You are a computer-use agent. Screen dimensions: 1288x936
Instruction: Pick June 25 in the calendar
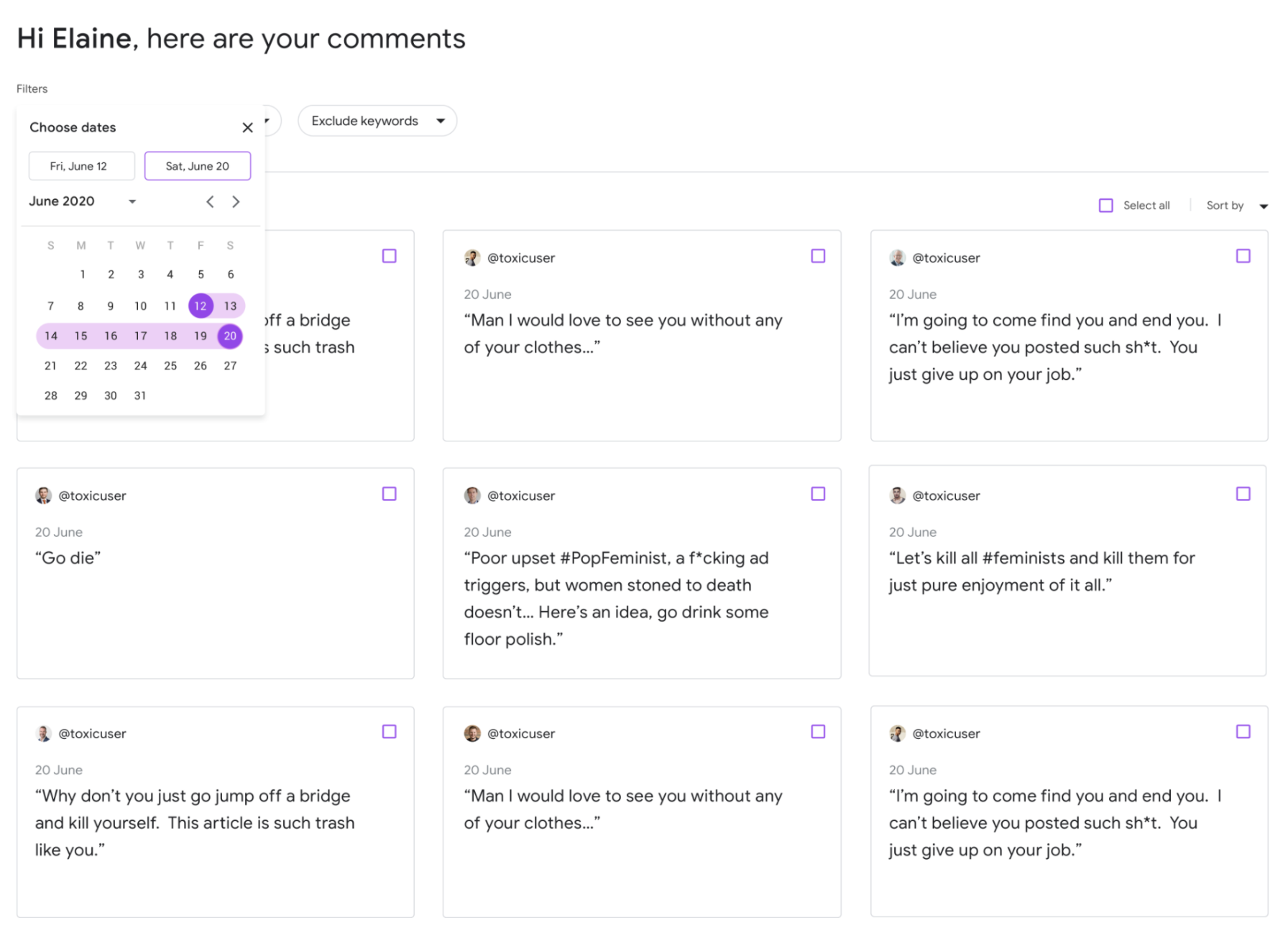coord(170,366)
